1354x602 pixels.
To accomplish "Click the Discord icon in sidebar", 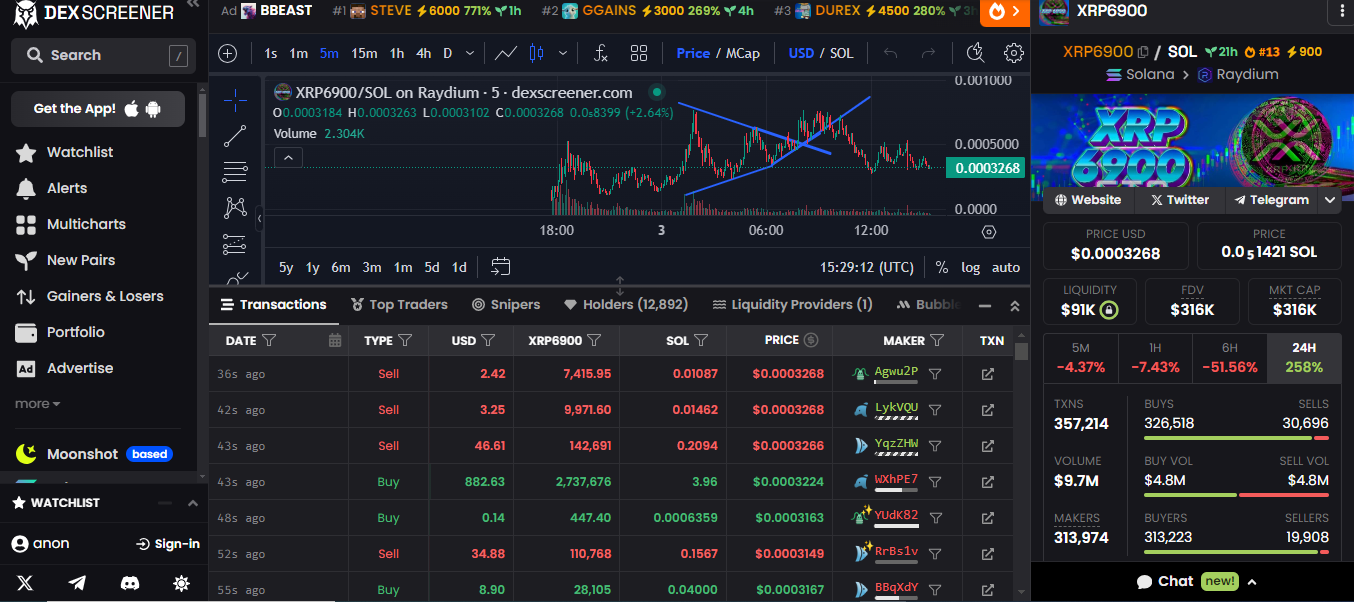I will [129, 583].
